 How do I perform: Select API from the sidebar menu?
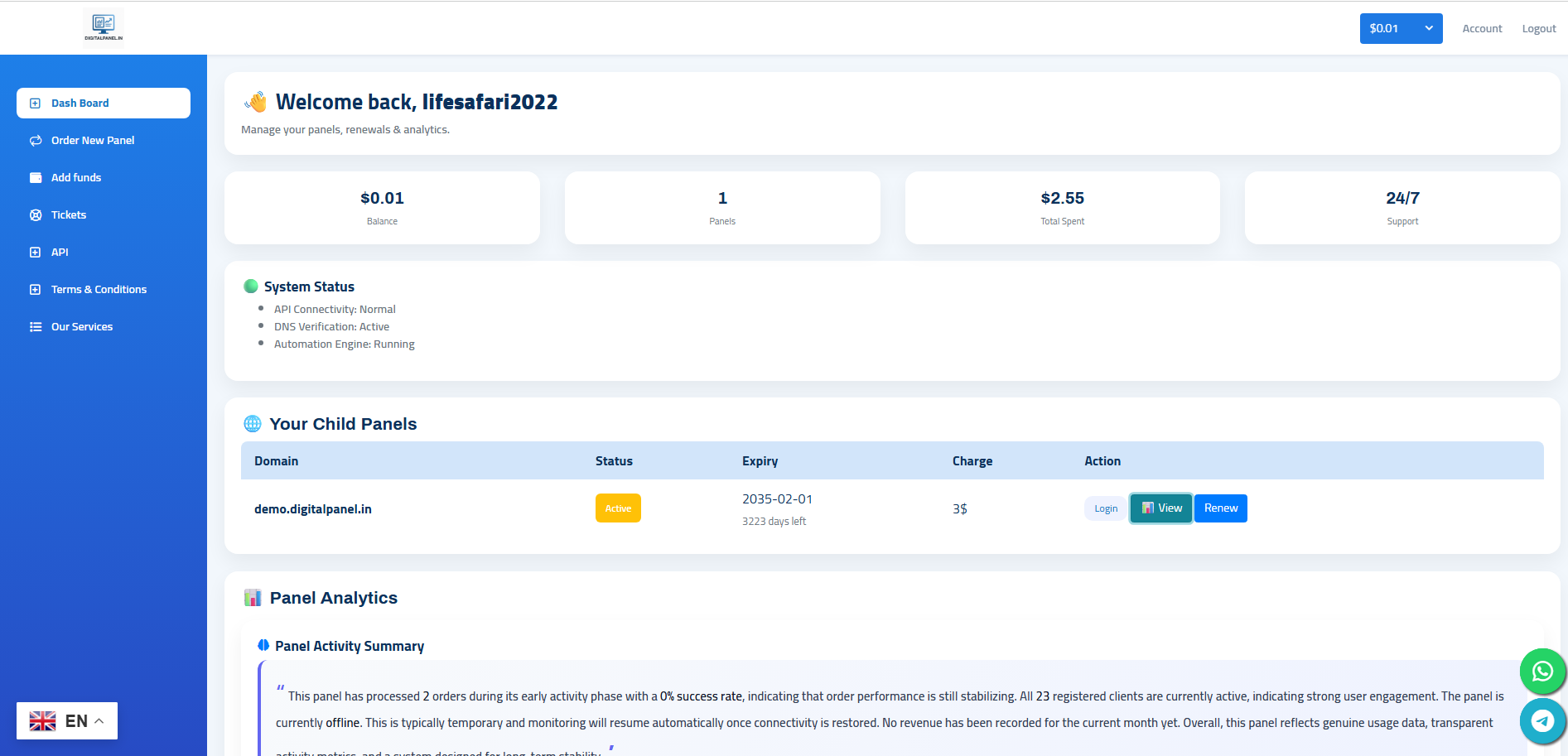click(x=60, y=253)
